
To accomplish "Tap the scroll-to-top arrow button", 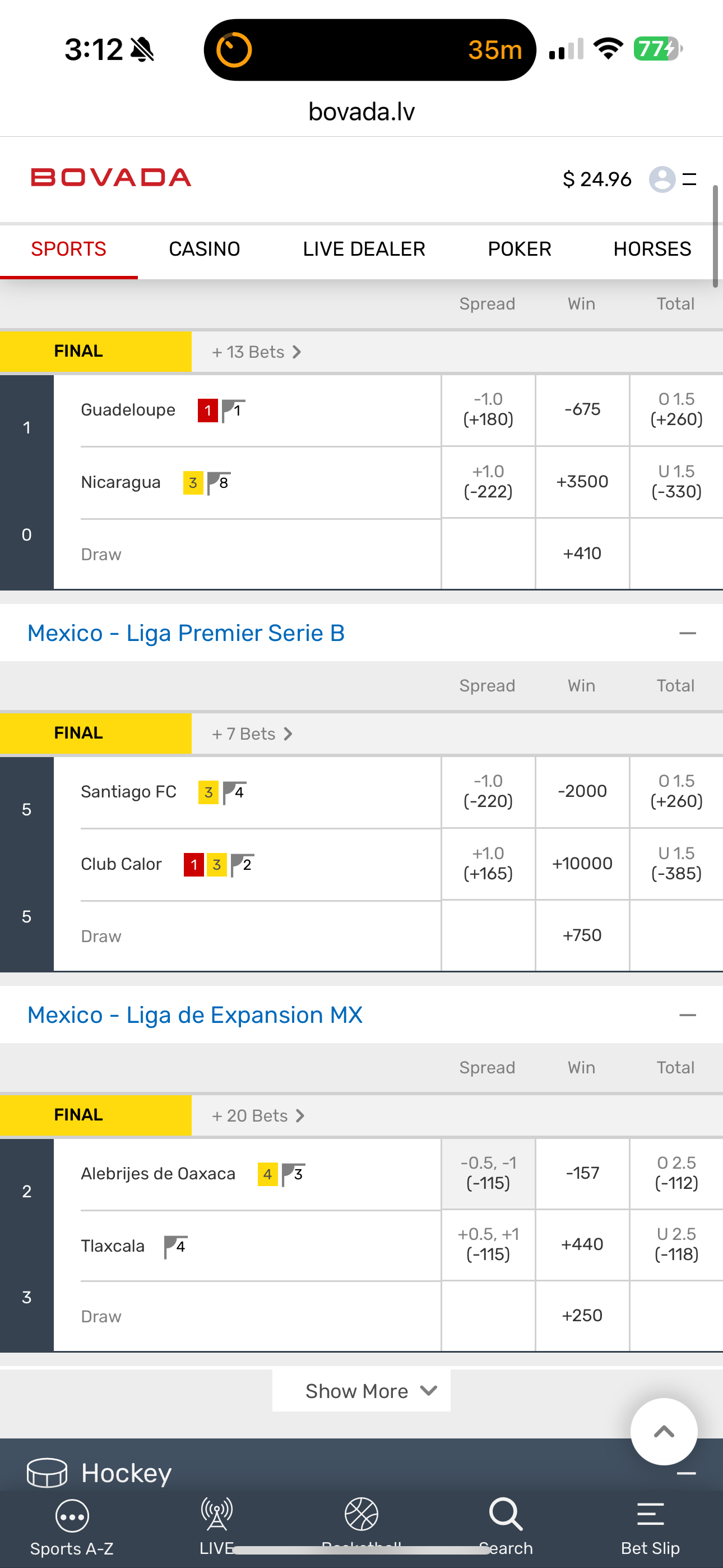I will pos(664,1432).
